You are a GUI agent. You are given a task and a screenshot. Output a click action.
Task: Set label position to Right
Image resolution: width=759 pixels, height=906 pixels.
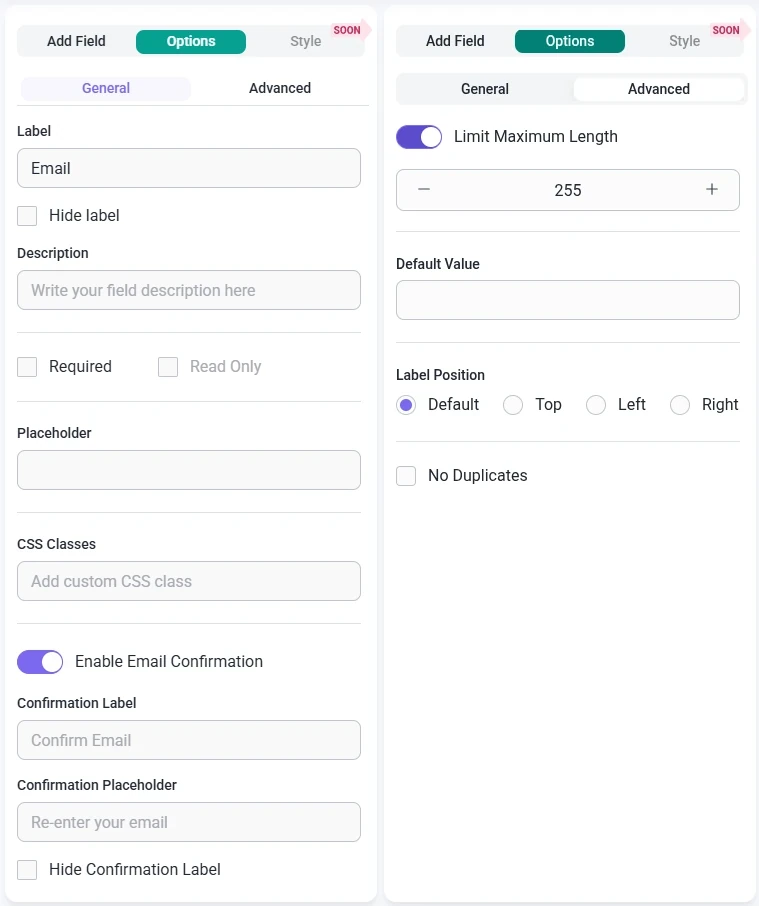point(680,405)
